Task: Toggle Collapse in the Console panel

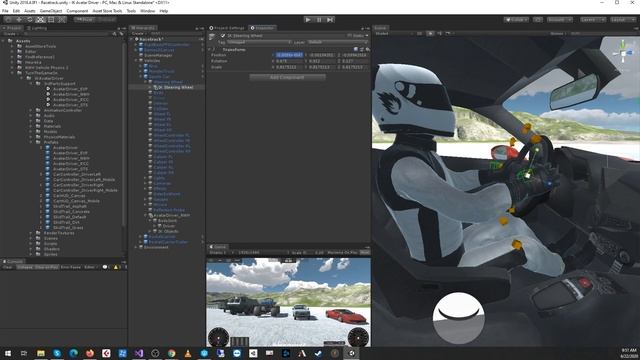Action: tap(24, 267)
